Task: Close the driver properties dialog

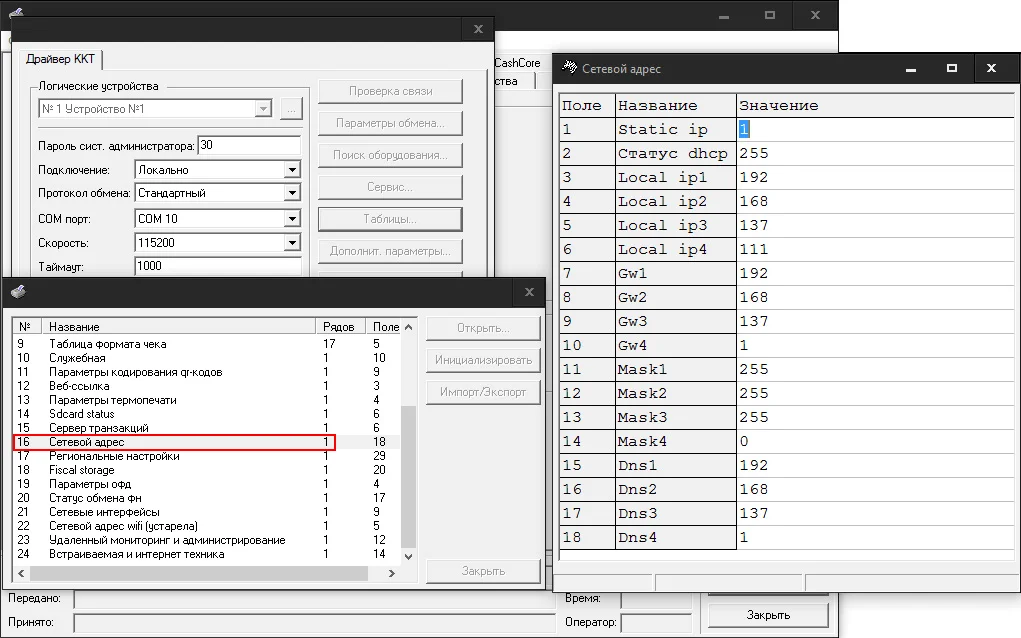Action: click(478, 29)
